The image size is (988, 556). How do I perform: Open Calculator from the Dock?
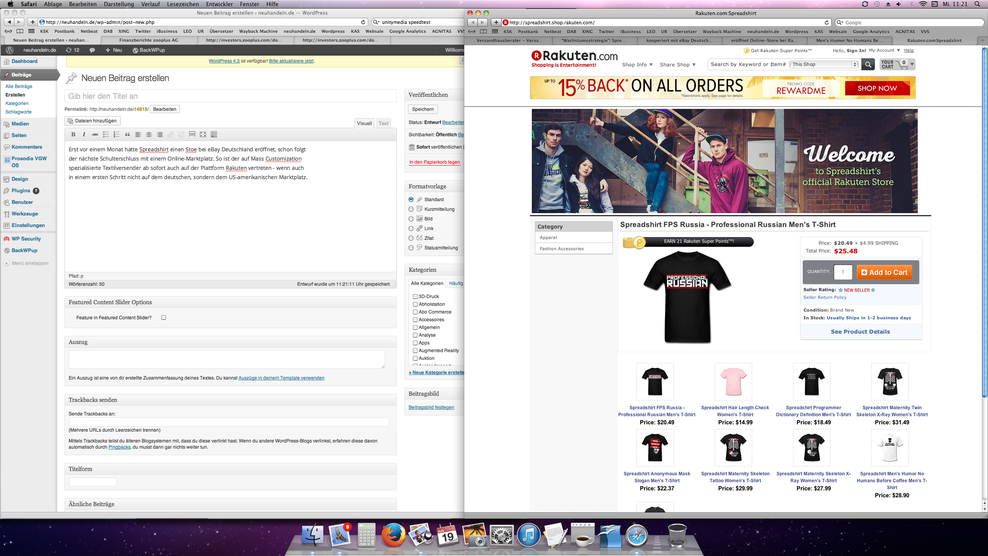[366, 535]
